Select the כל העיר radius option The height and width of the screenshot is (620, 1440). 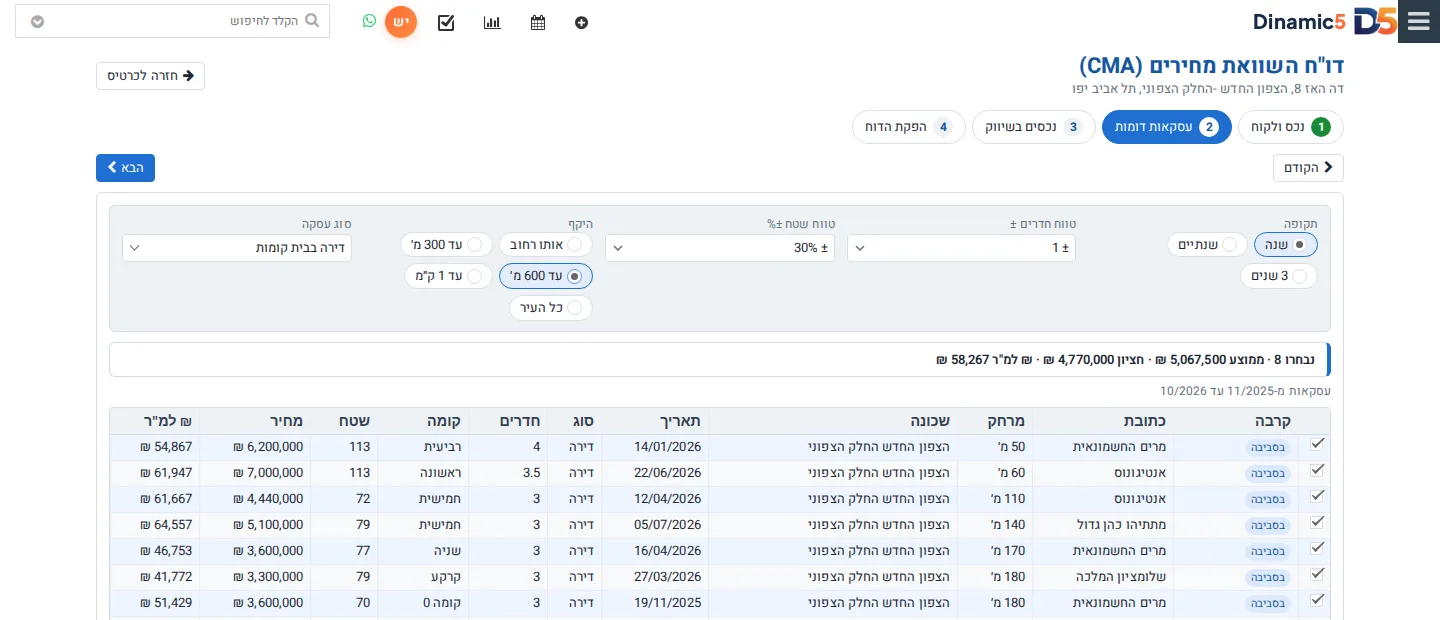[x=551, y=308]
